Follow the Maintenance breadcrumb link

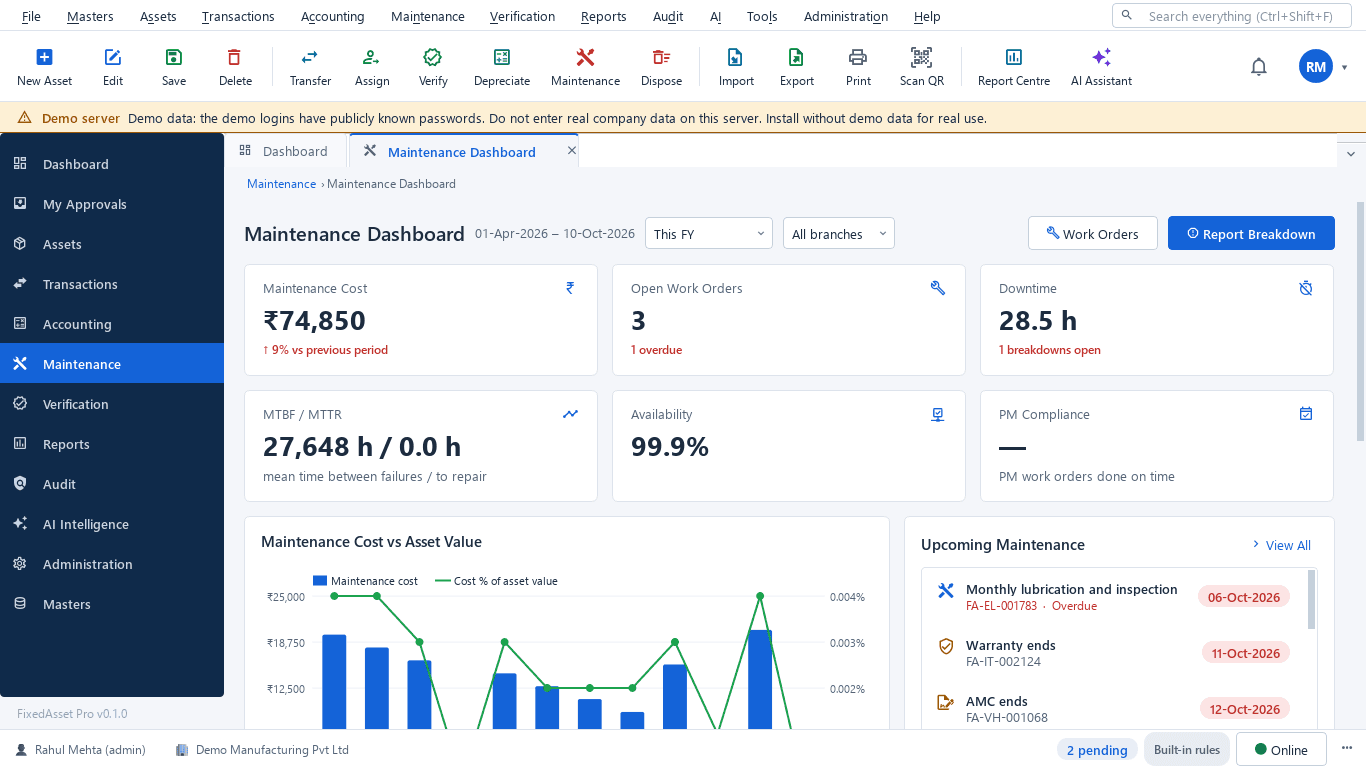click(x=281, y=184)
